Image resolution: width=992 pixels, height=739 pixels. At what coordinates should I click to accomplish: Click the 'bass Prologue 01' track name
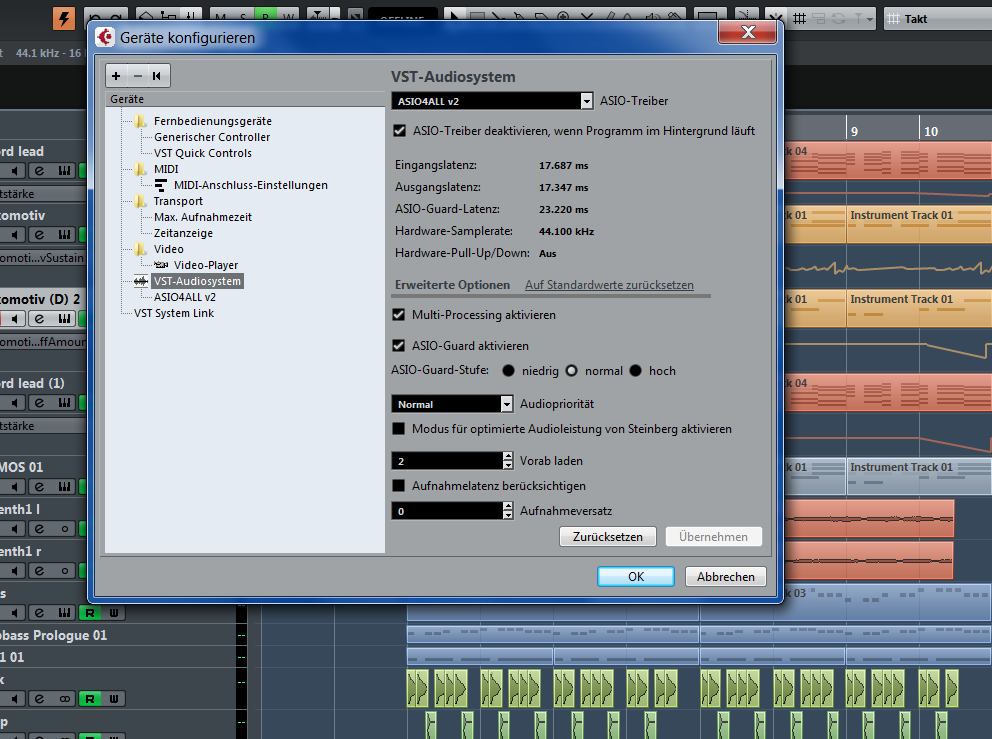[53, 635]
